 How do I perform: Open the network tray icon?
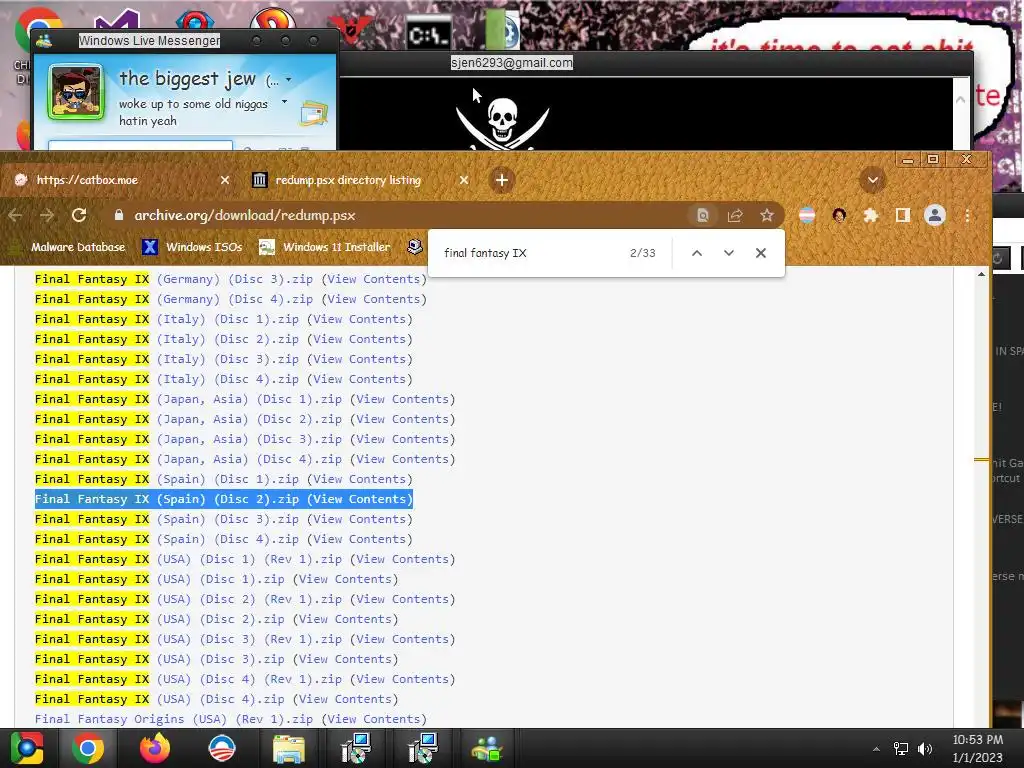coord(901,748)
